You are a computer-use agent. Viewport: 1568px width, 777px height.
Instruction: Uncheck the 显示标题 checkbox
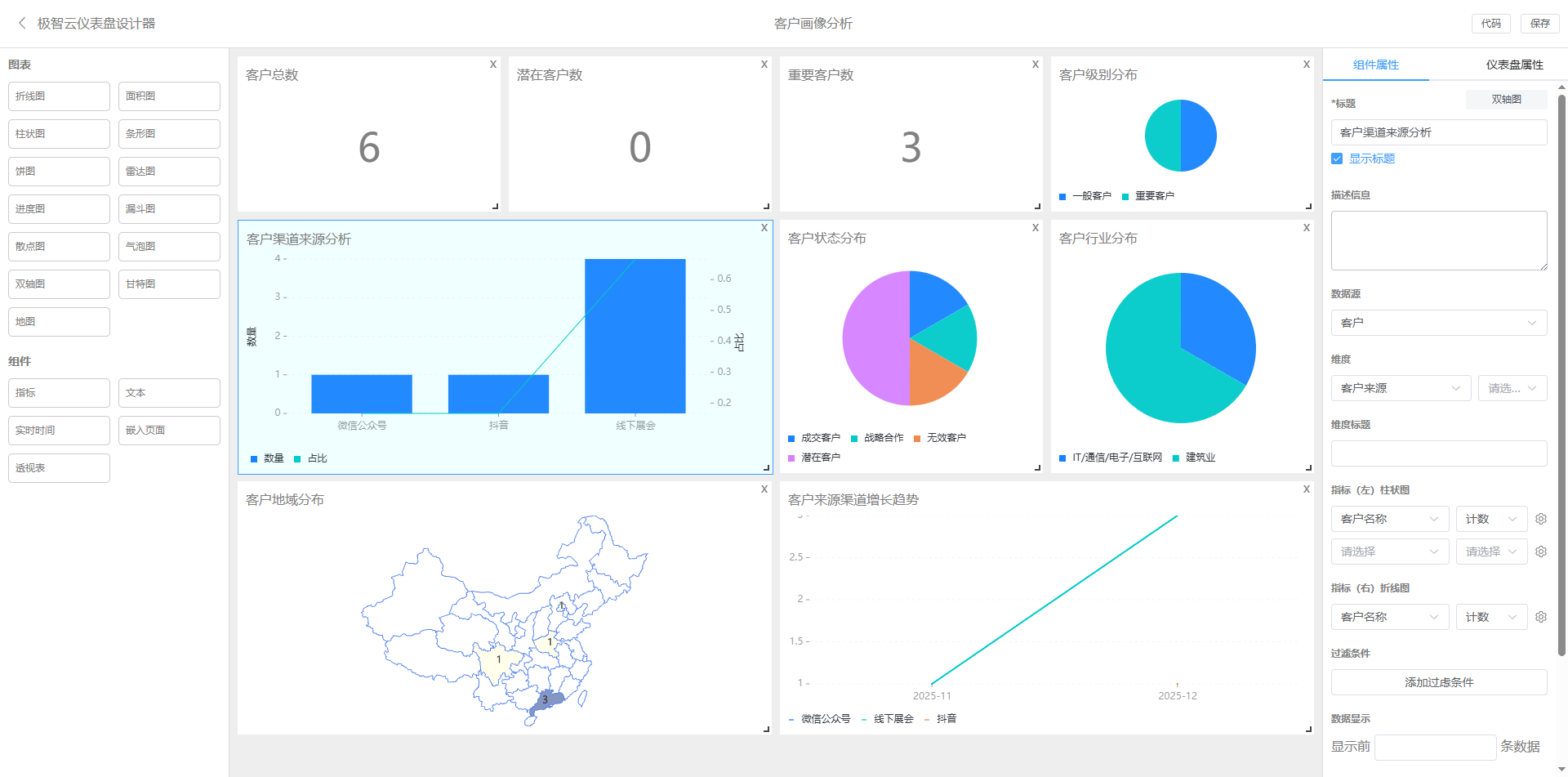click(x=1337, y=159)
